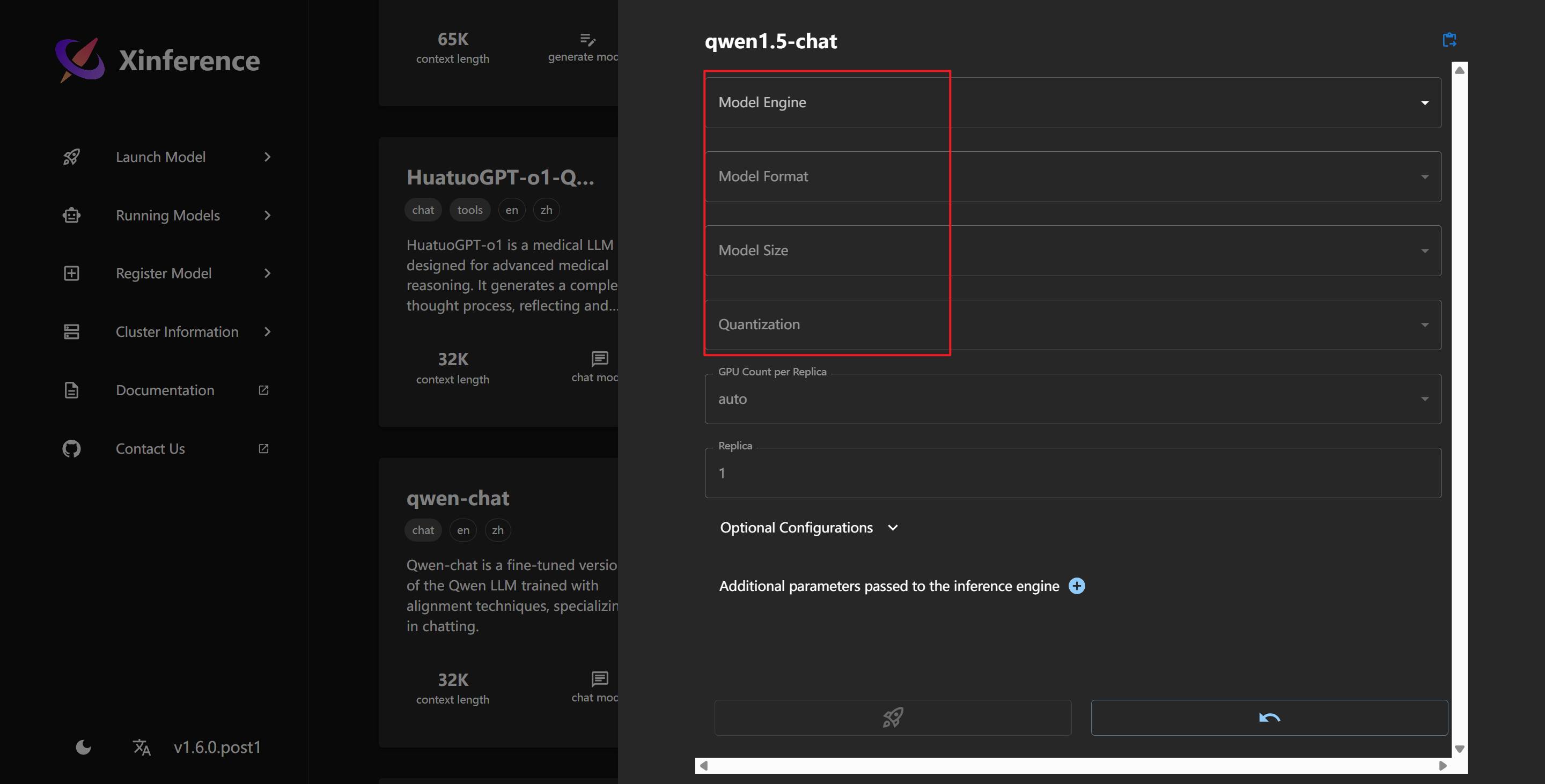Launch the model with the rocket button
Viewport: 1545px width, 784px height.
coord(893,718)
